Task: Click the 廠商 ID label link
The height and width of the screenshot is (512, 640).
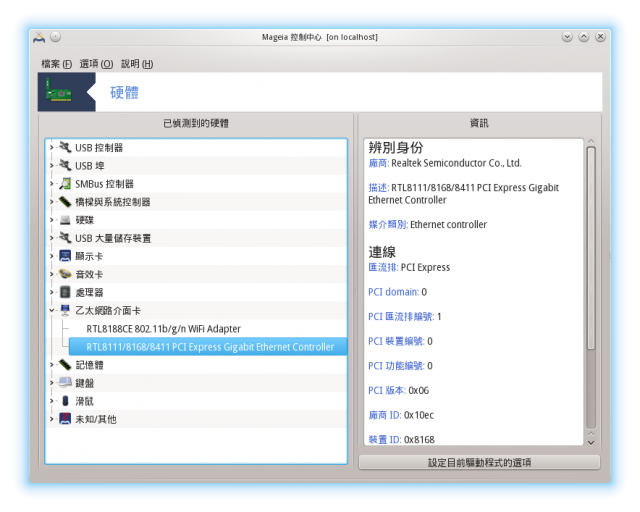Action: 384,415
